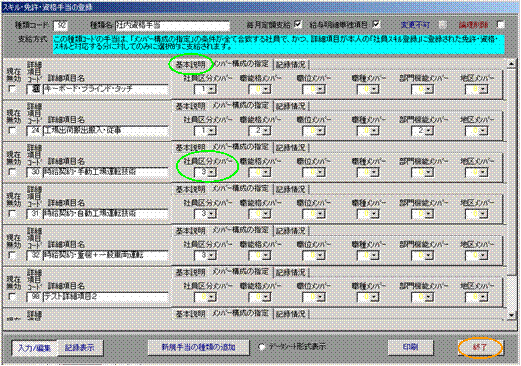521x366 pixels.
Task: Open 基本説明 tab on code 24 row
Action: tap(190, 106)
